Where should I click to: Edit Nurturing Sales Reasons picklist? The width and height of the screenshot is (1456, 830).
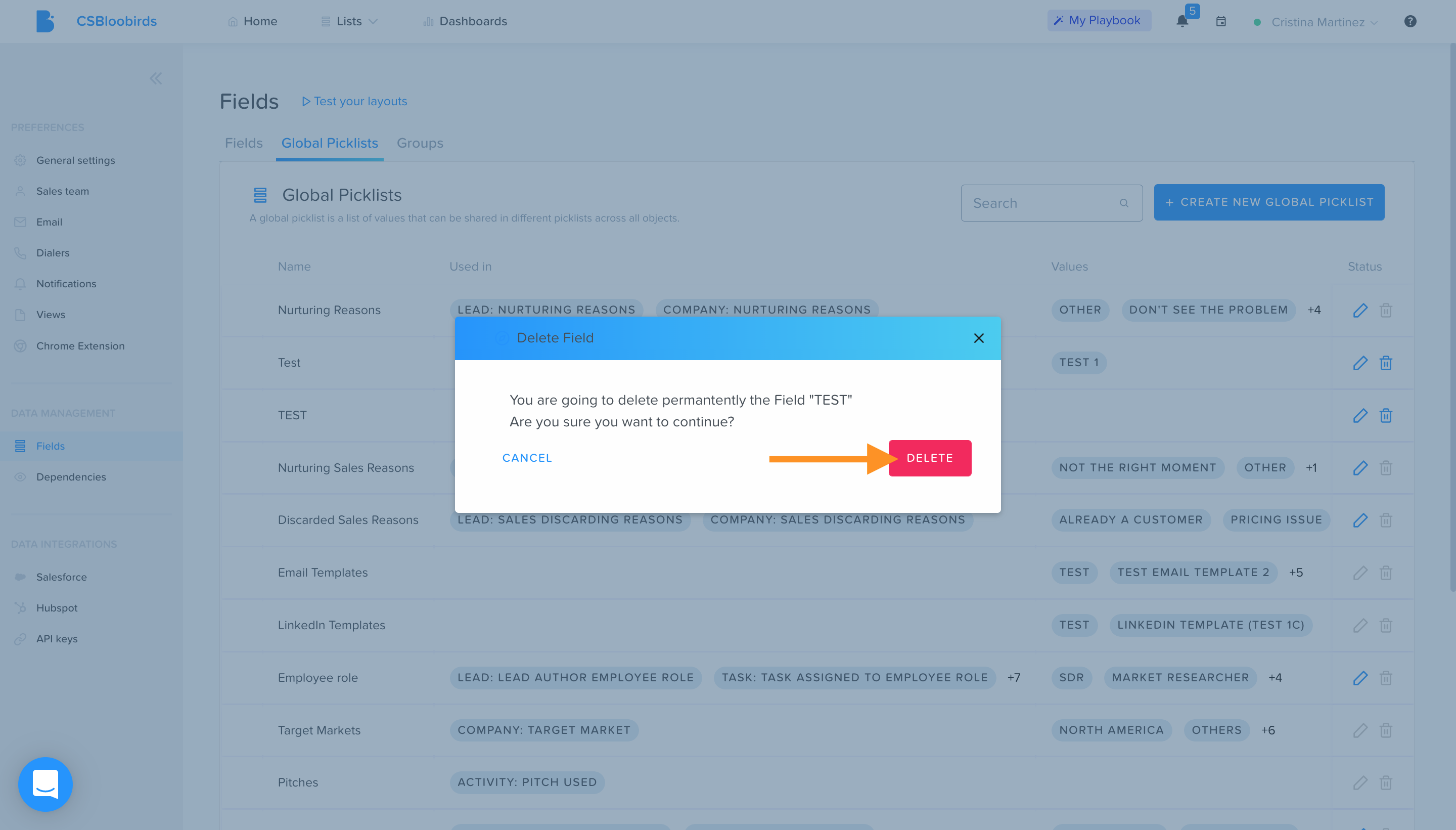click(1360, 468)
